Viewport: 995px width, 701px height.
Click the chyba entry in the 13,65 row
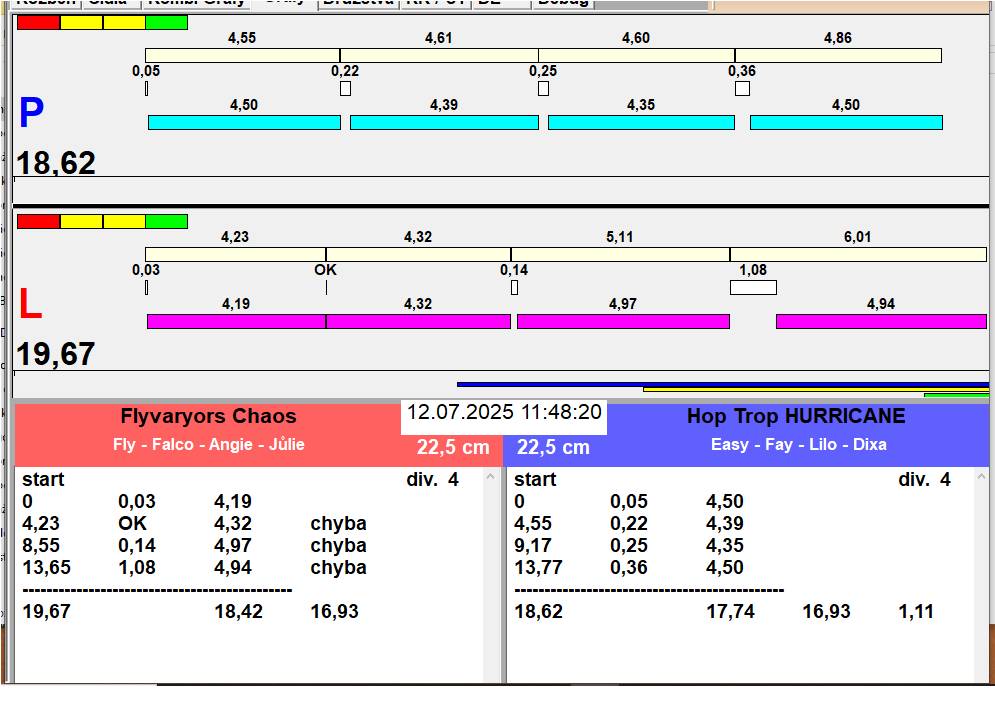pyautogui.click(x=338, y=567)
